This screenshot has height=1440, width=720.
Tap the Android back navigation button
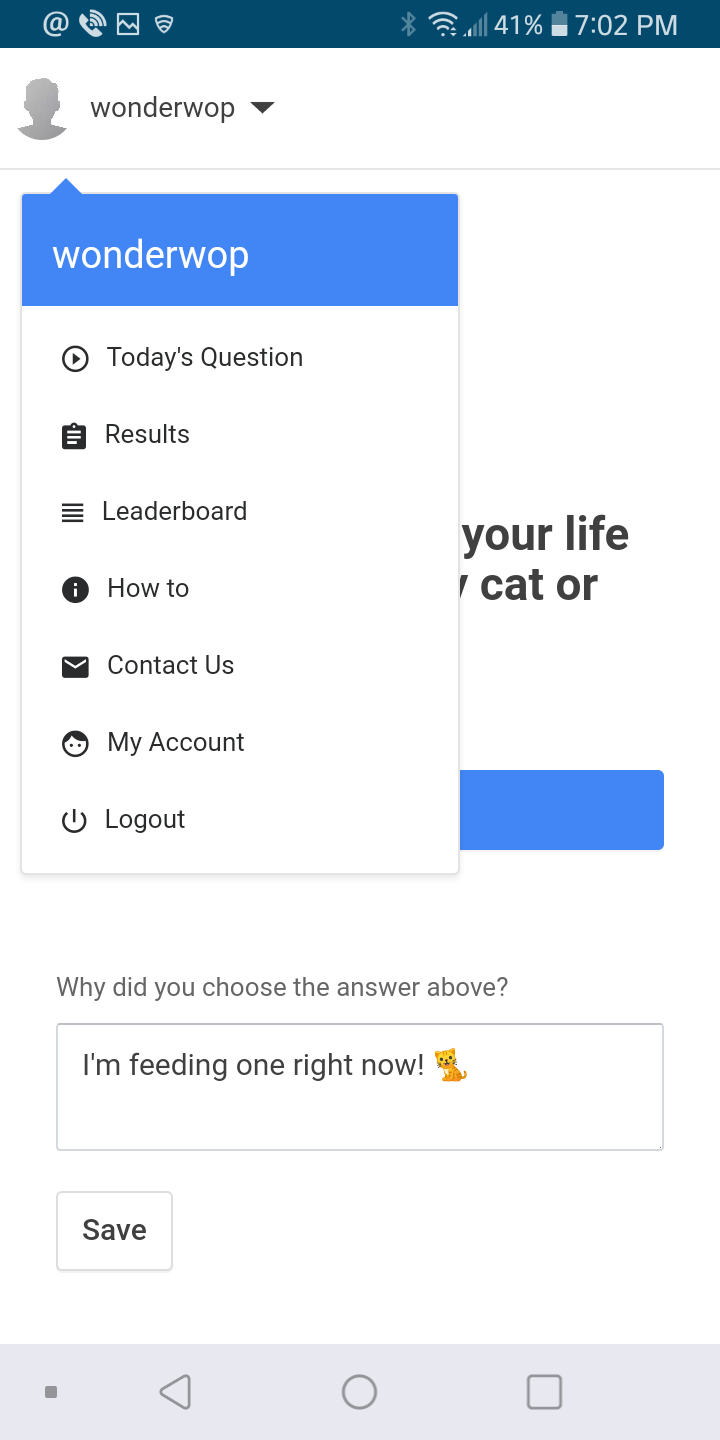pyautogui.click(x=175, y=1392)
